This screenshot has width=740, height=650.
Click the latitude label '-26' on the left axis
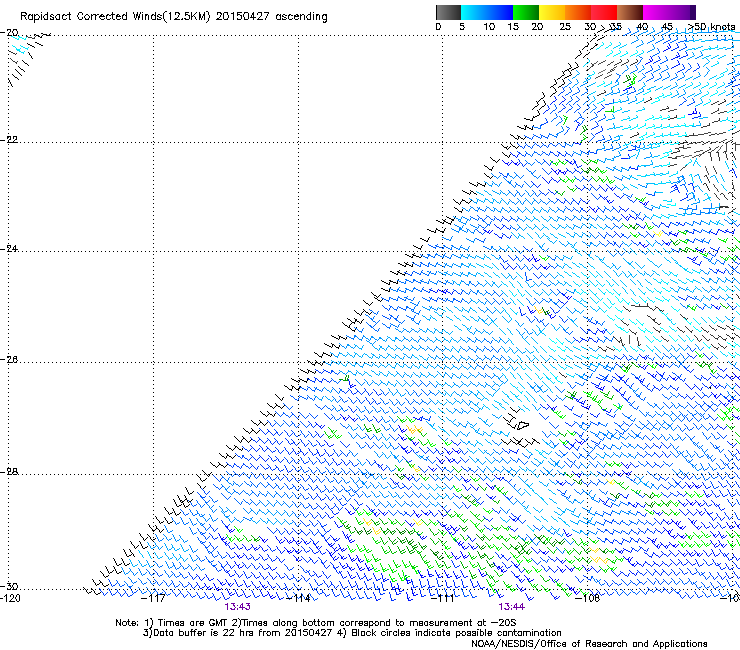pos(9,360)
